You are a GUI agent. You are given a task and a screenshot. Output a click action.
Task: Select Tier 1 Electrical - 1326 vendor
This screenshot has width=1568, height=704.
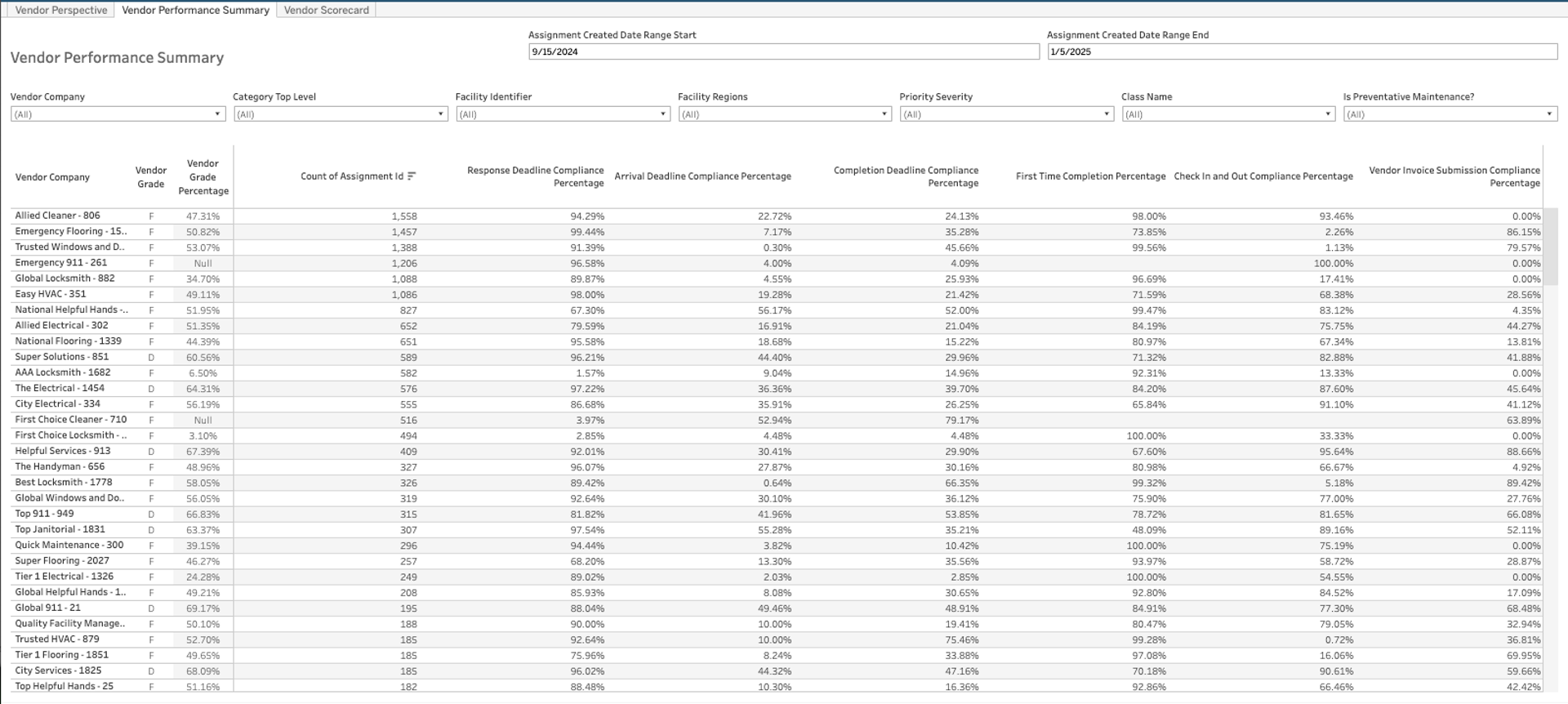click(x=64, y=577)
